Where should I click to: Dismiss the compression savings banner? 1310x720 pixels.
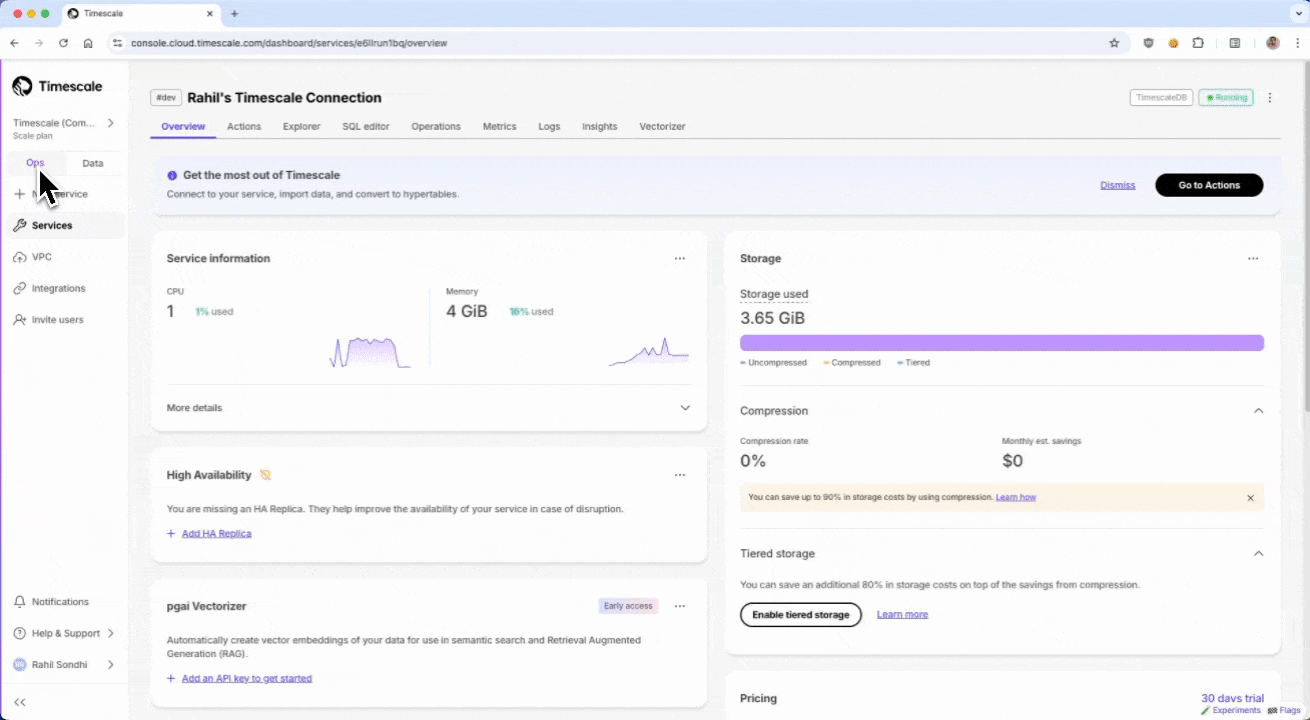point(1250,497)
